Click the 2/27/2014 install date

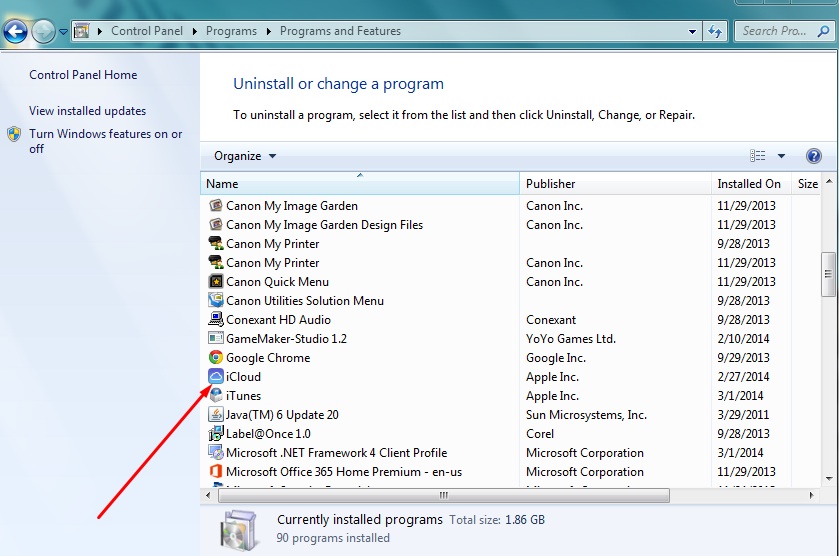[x=743, y=377]
